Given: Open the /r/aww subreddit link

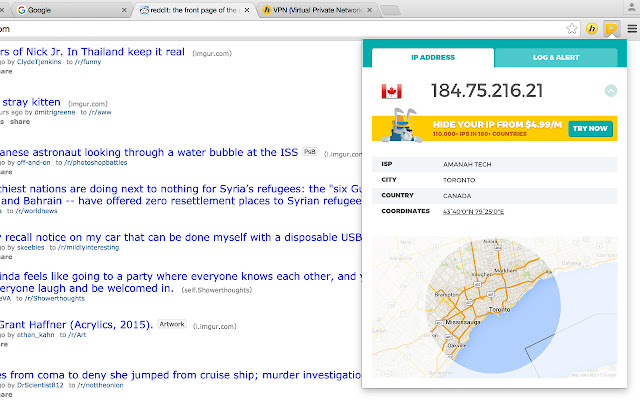Looking at the screenshot, I should [x=100, y=112].
